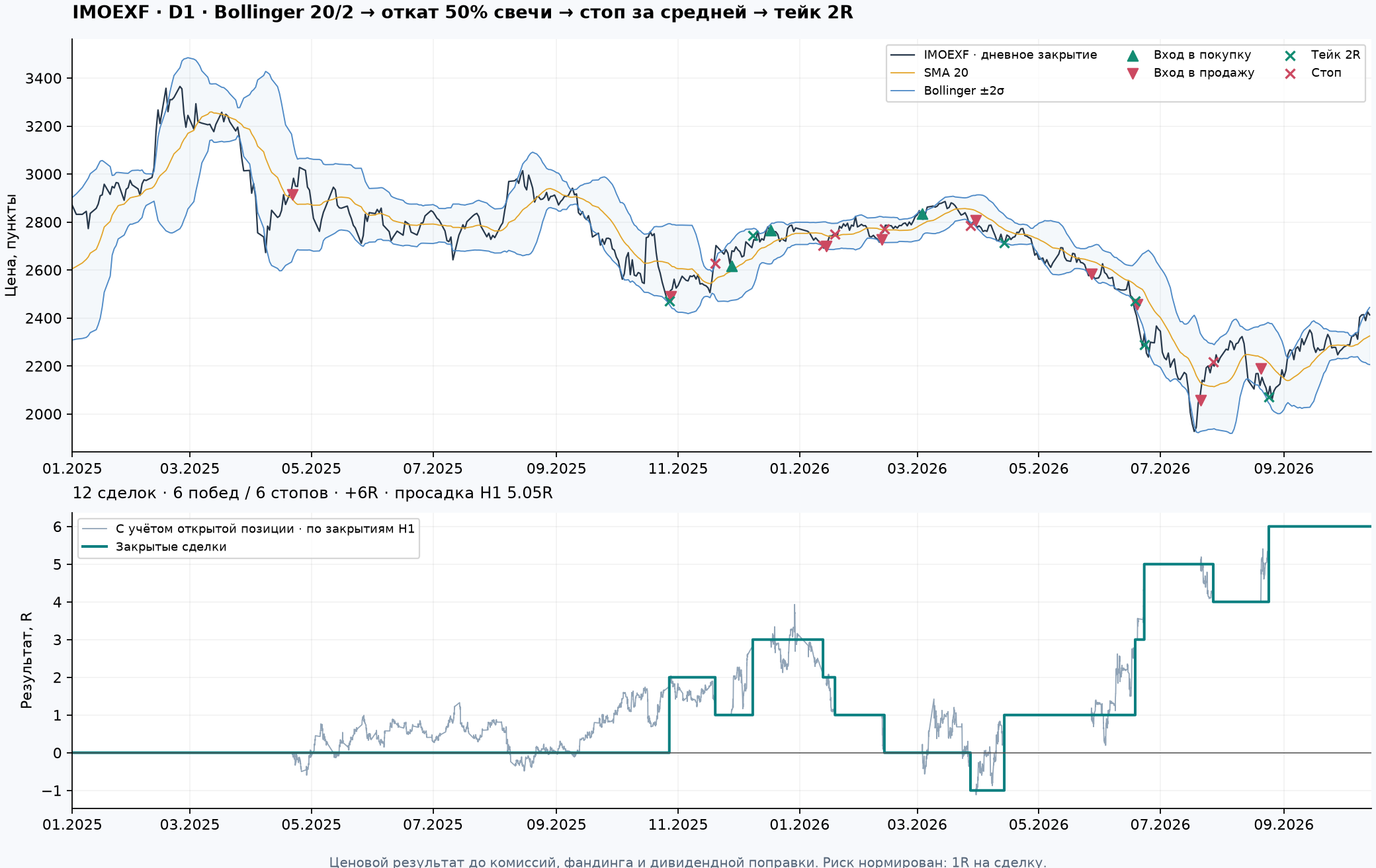This screenshot has width=1376, height=868.
Task: Click the blue Bollinger ±2σ legend line
Action: tap(903, 91)
